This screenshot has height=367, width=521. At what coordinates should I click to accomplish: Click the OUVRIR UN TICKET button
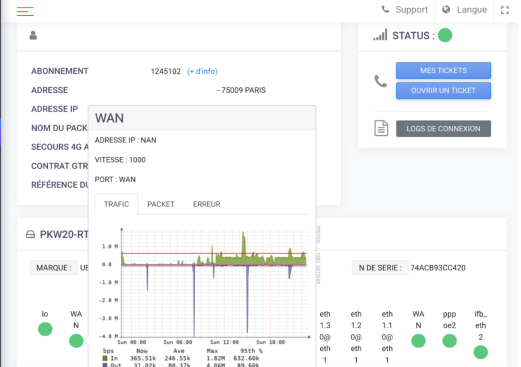[443, 91]
